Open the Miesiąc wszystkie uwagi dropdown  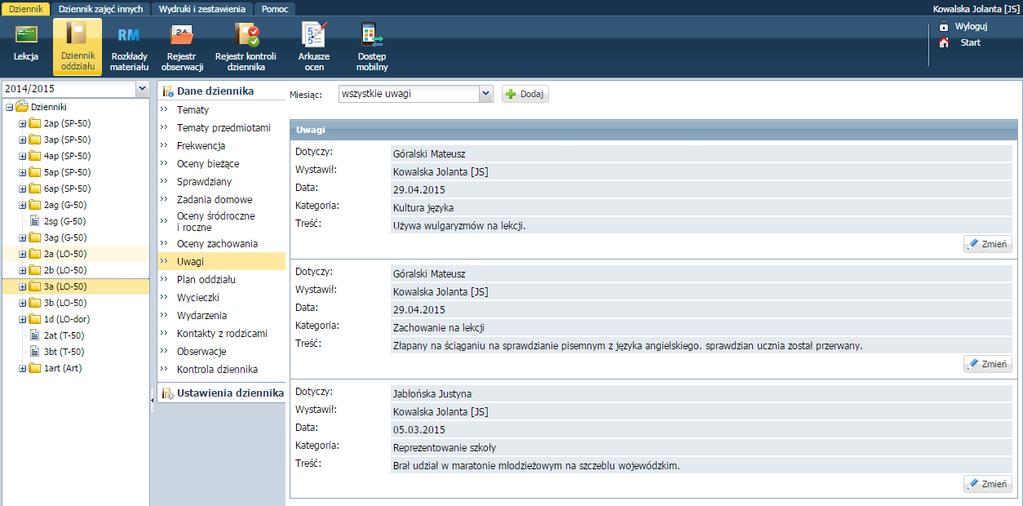click(485, 94)
